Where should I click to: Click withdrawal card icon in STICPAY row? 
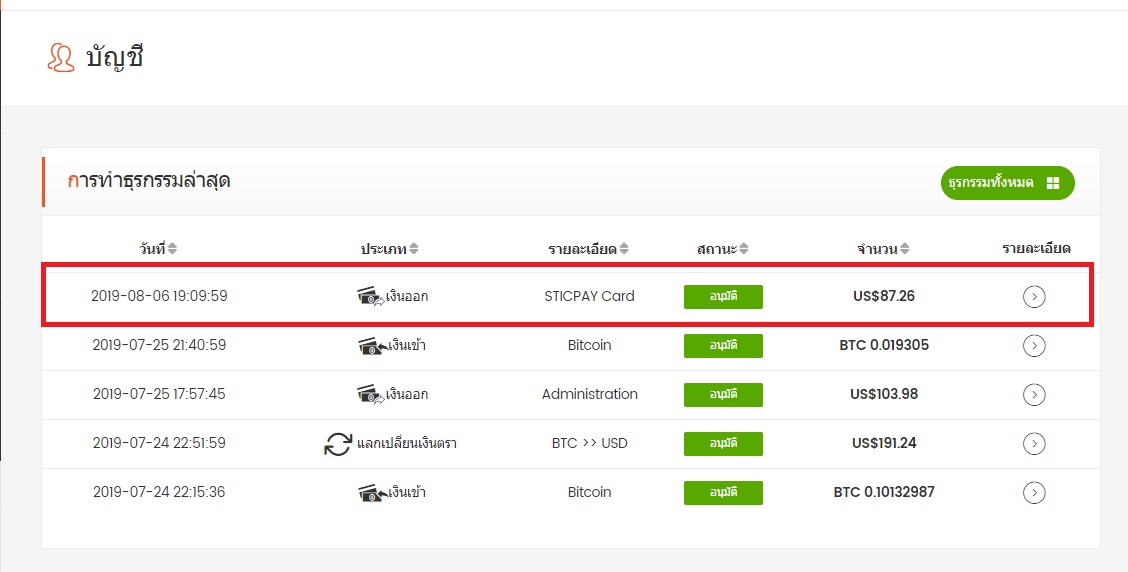pyautogui.click(x=370, y=296)
